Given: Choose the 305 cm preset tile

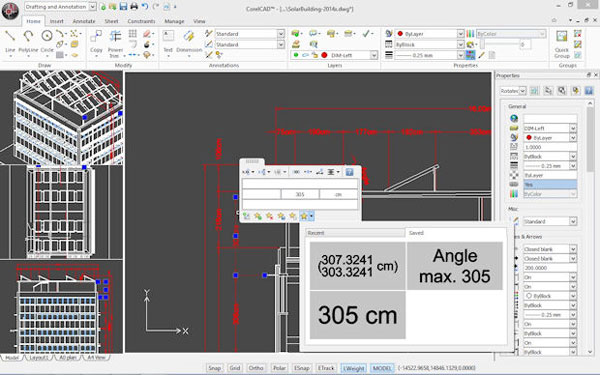Looking at the screenshot, I should (357, 315).
